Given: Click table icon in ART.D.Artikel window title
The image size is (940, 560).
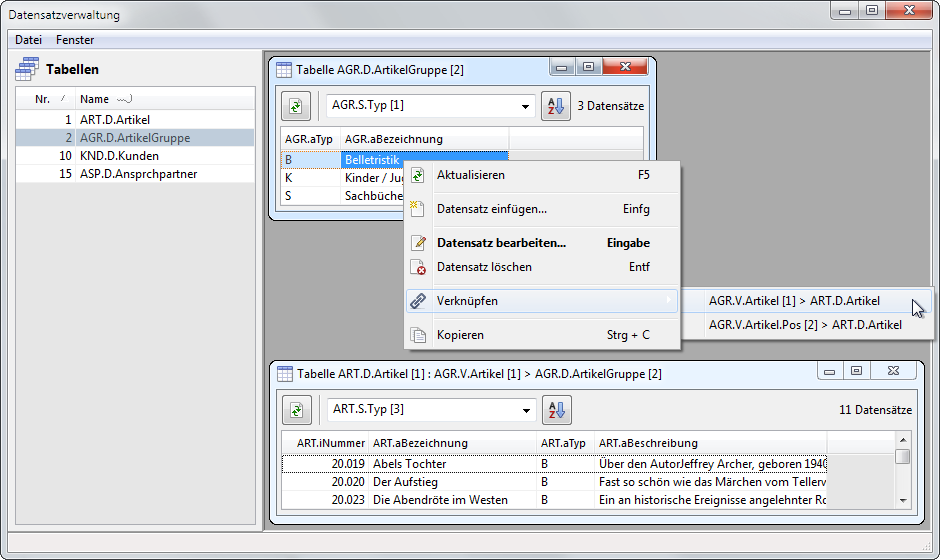Looking at the screenshot, I should click(284, 373).
